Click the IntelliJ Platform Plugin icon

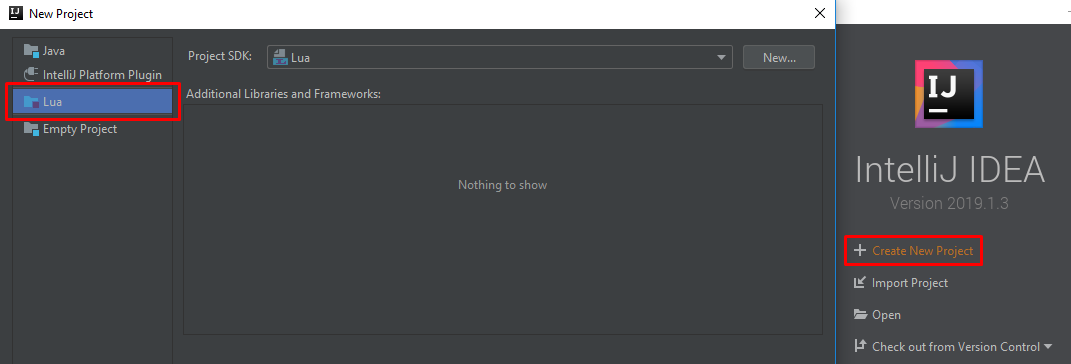(x=31, y=74)
